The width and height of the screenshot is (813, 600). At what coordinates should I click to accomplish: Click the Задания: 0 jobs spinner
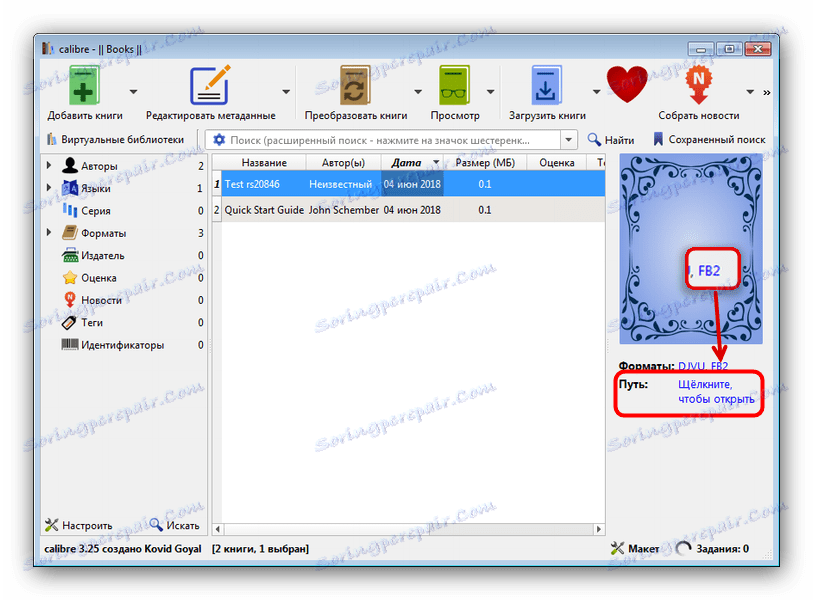(712, 548)
